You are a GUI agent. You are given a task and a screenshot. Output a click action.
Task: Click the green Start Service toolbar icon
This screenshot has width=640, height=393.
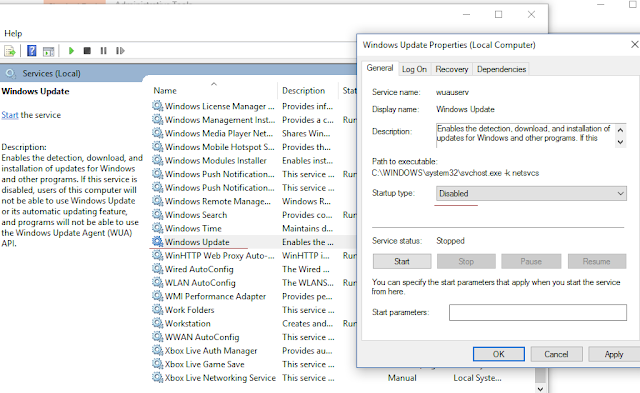click(71, 51)
